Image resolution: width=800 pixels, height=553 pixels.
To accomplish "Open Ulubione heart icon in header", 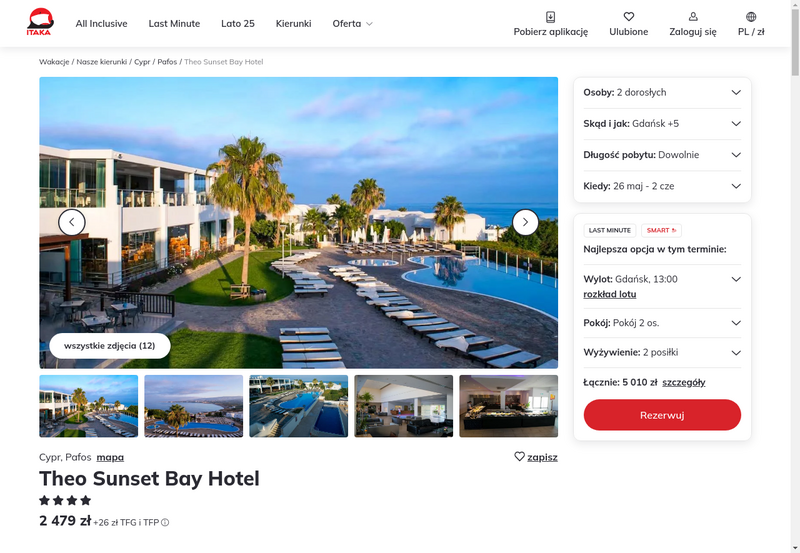I will [629, 17].
